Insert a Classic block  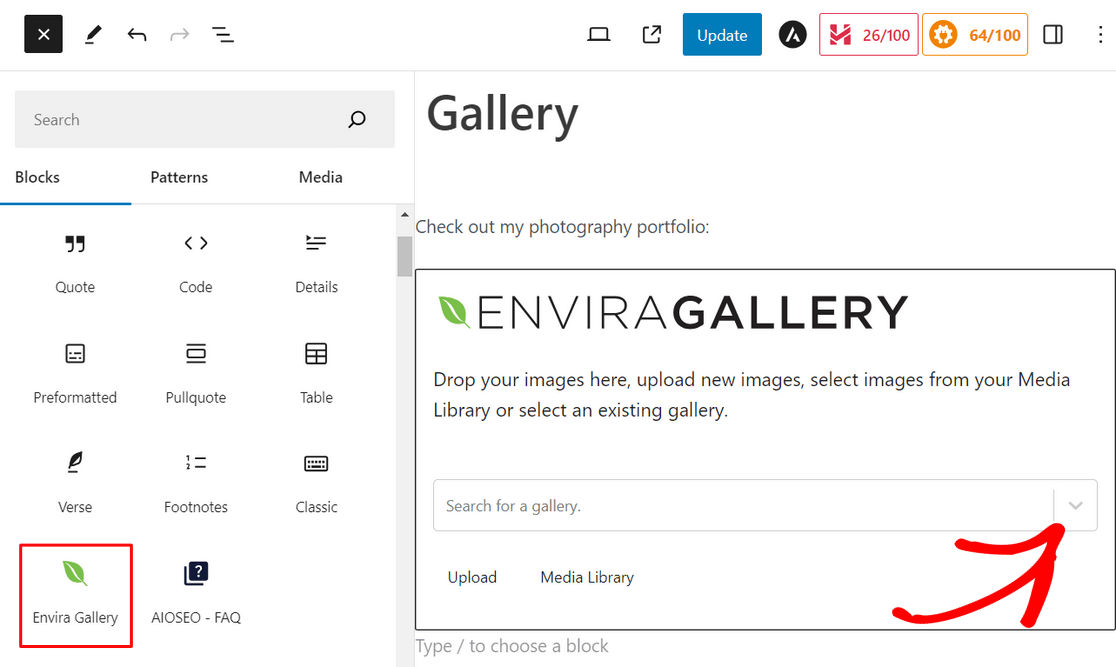tap(316, 482)
